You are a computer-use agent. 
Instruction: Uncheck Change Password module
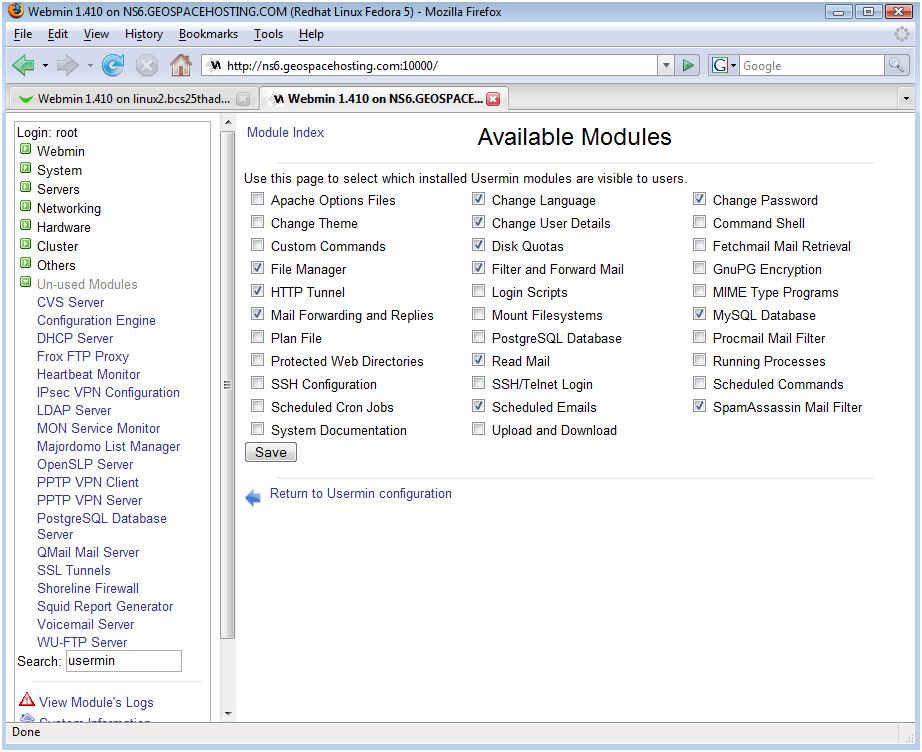click(699, 199)
